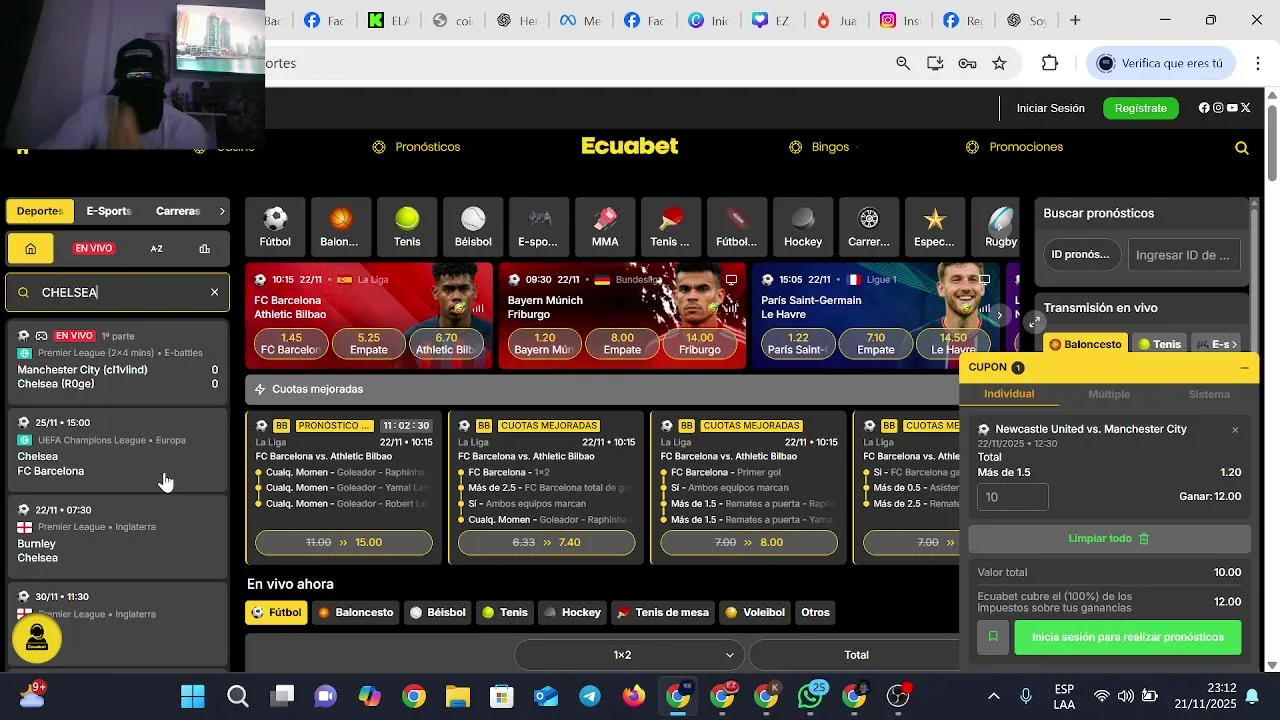This screenshot has height=720, width=1280.
Task: Open File Explorer from taskbar
Action: [x=457, y=696]
